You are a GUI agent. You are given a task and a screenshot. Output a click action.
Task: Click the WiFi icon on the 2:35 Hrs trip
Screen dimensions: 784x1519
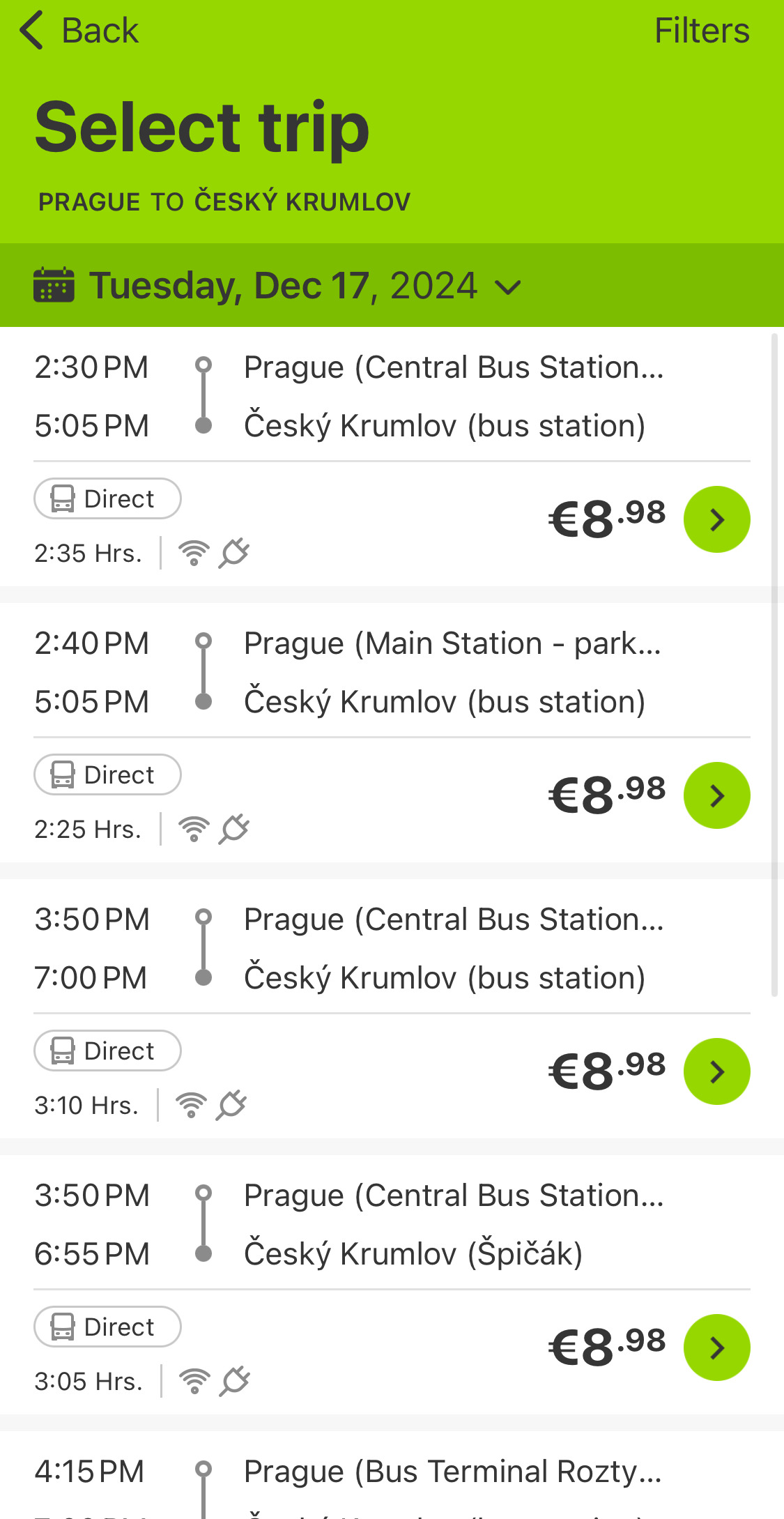point(194,553)
